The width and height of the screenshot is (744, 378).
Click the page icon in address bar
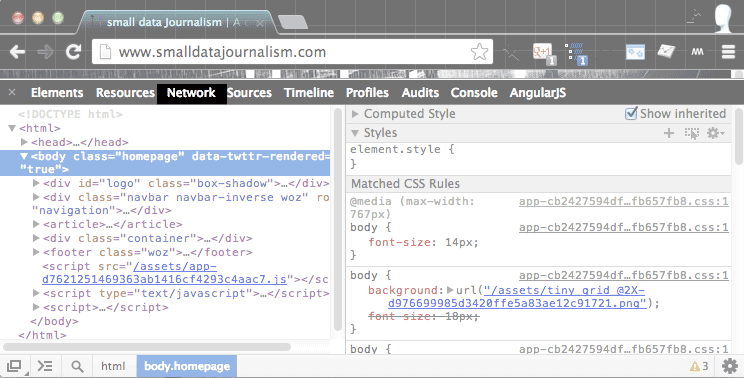point(106,52)
